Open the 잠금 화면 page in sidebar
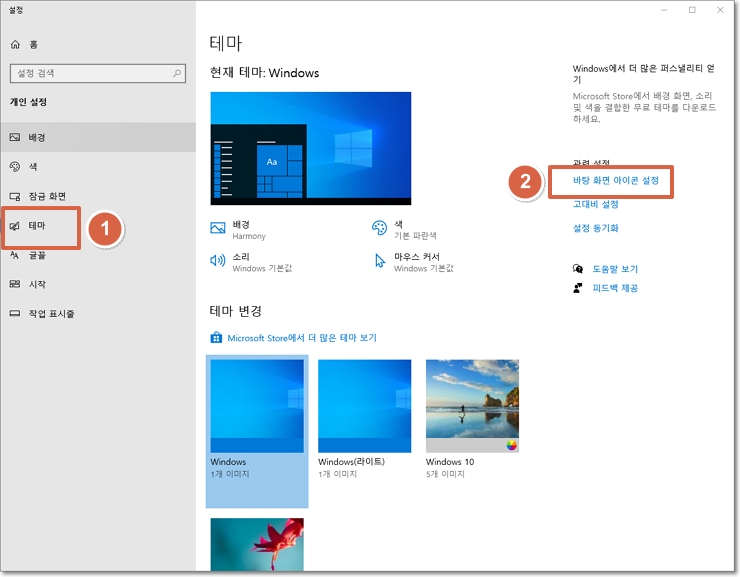Image resolution: width=740 pixels, height=577 pixels. coord(98,196)
